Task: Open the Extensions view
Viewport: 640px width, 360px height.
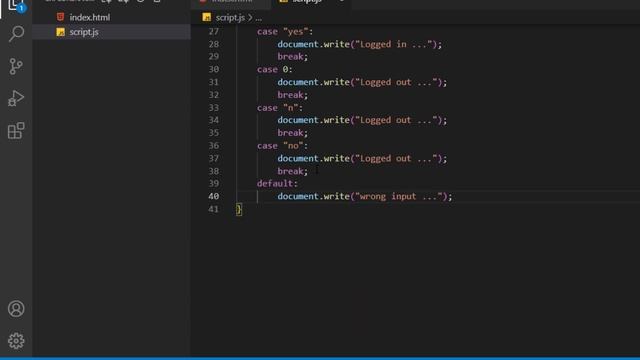Action: point(16,131)
